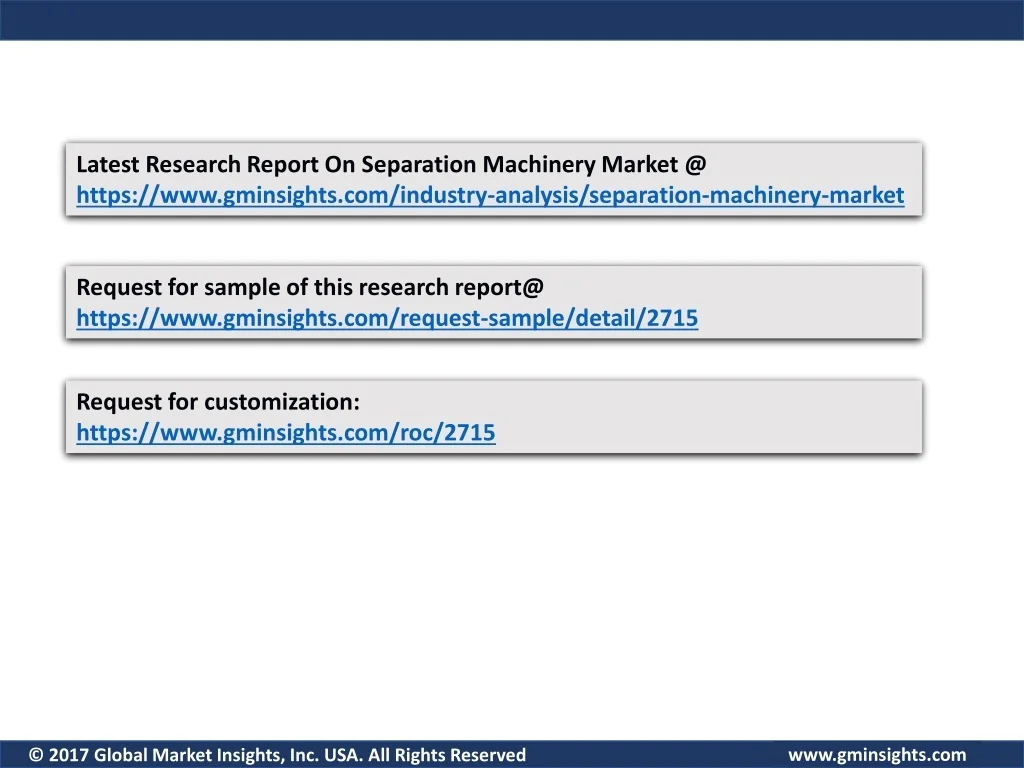Click the 'Request for customization:' label

tap(217, 402)
